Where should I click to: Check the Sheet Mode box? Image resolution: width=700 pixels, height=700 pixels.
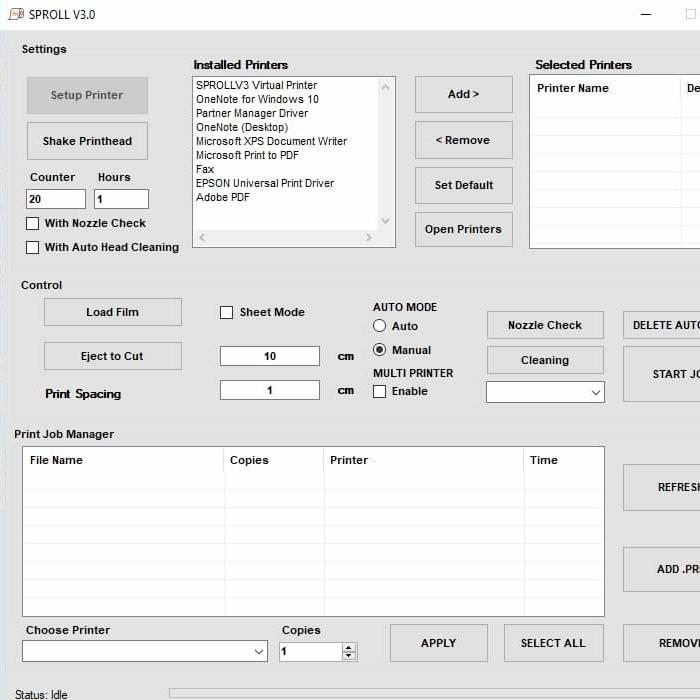pyautogui.click(x=227, y=312)
